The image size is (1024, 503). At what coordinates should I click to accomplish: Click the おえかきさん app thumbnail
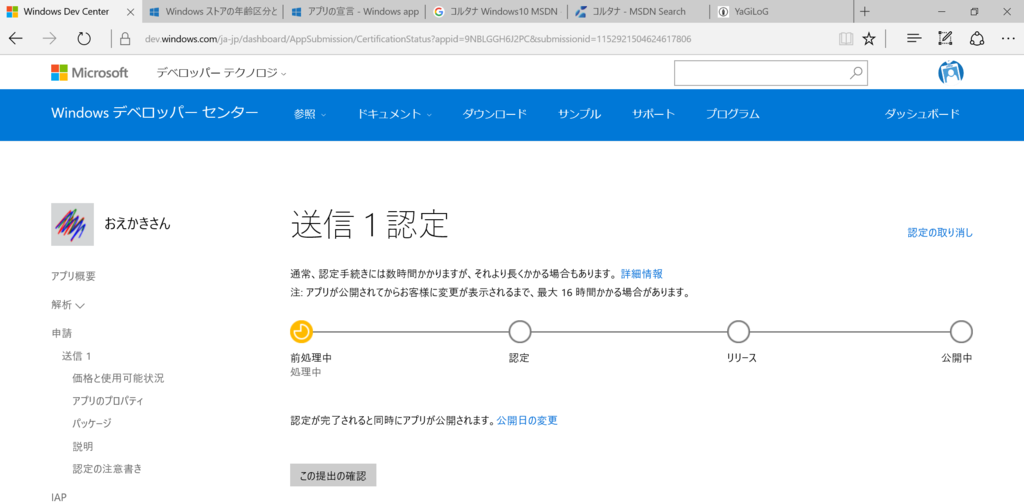coord(72,224)
